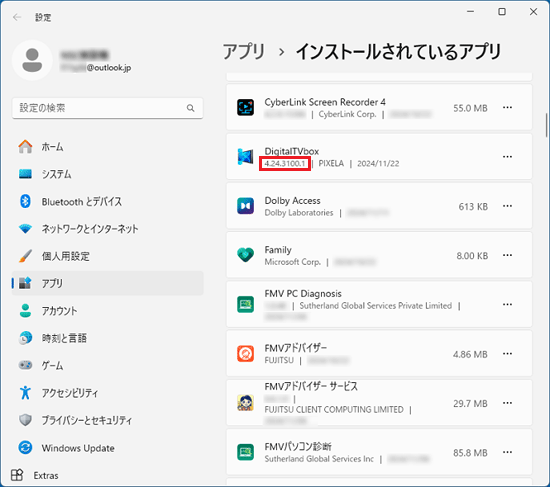Viewport: 550px width, 487px height.
Task: Click the アクセシビリティ figure icon
Action: point(25,393)
